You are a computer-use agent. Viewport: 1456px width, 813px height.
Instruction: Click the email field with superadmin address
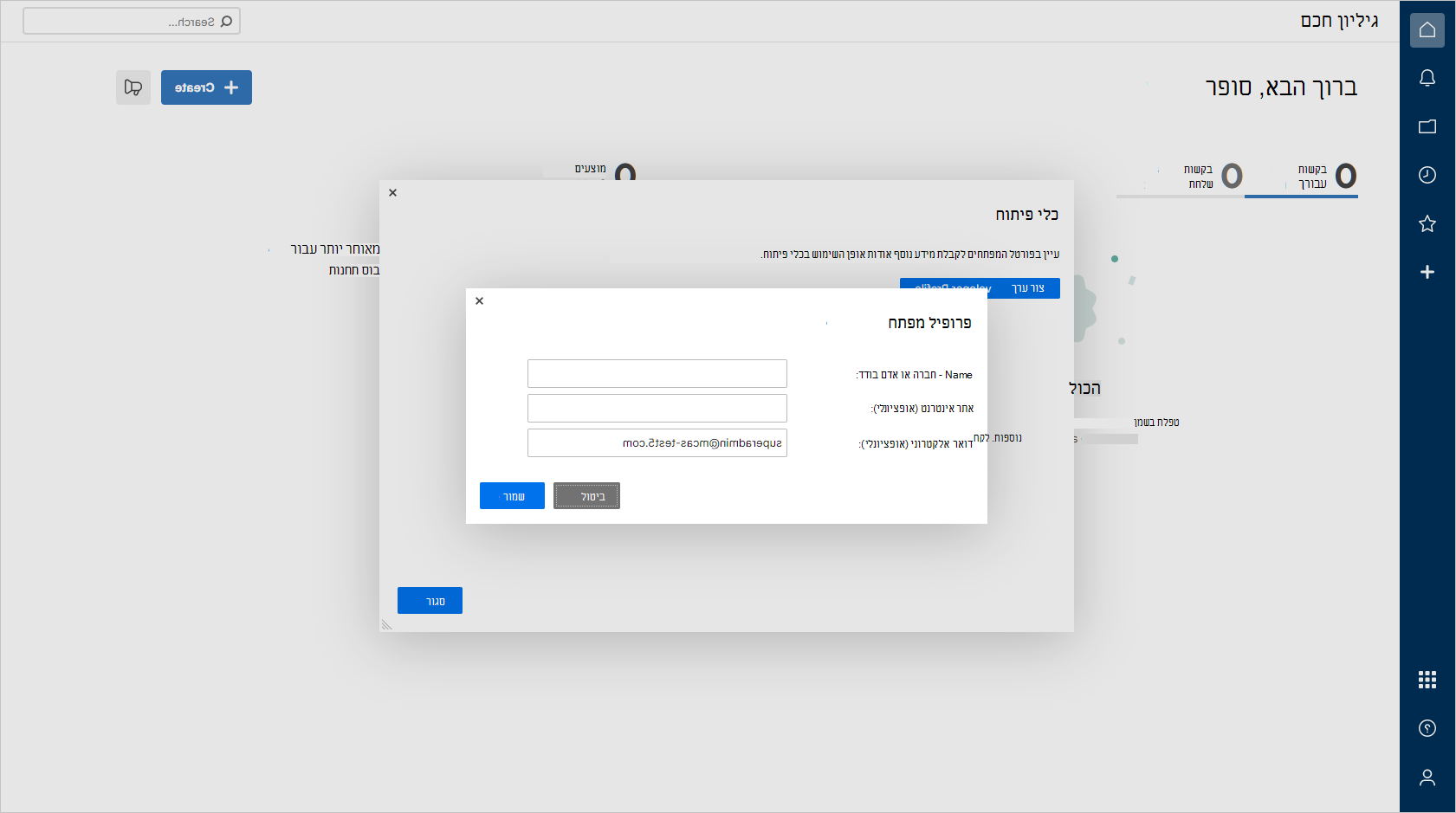click(657, 442)
